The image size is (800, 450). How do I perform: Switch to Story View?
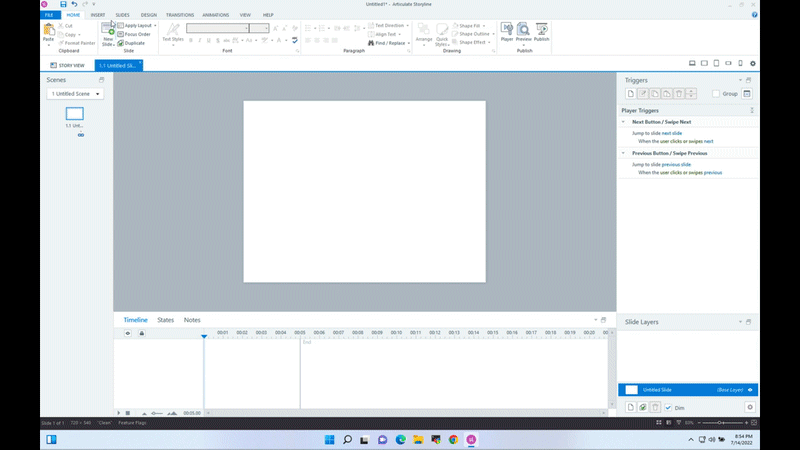pyautogui.click(x=66, y=65)
